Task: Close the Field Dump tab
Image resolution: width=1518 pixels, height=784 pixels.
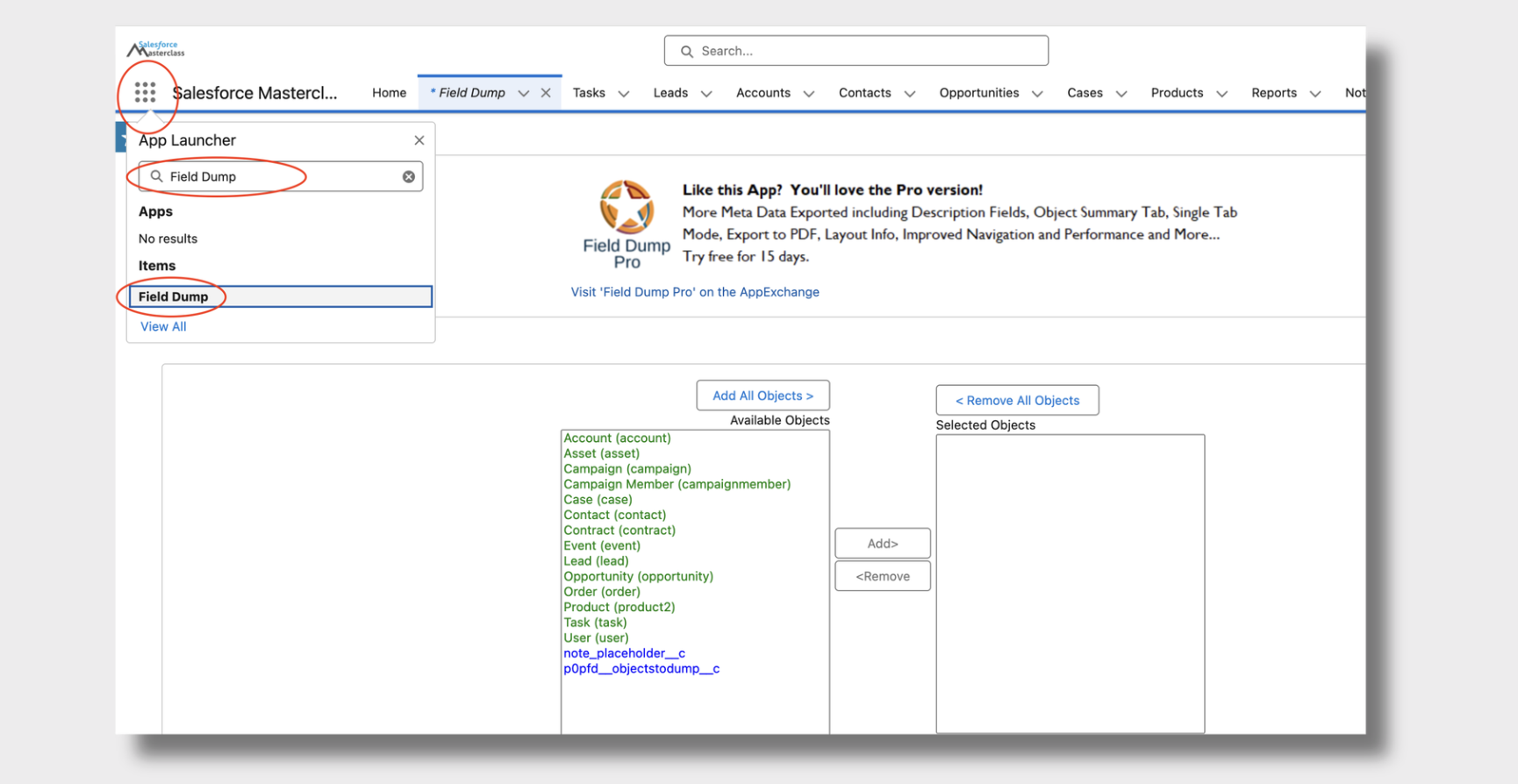Action: [546, 93]
